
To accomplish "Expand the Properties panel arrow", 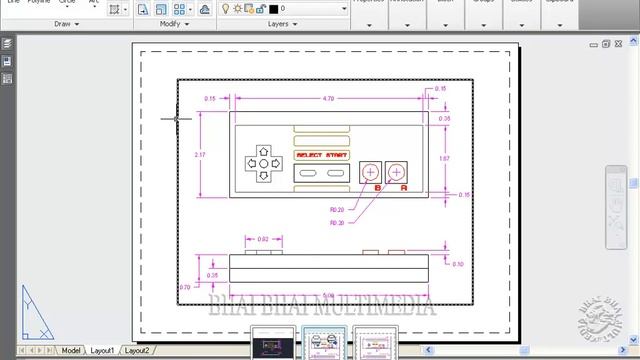I will click(x=369, y=25).
